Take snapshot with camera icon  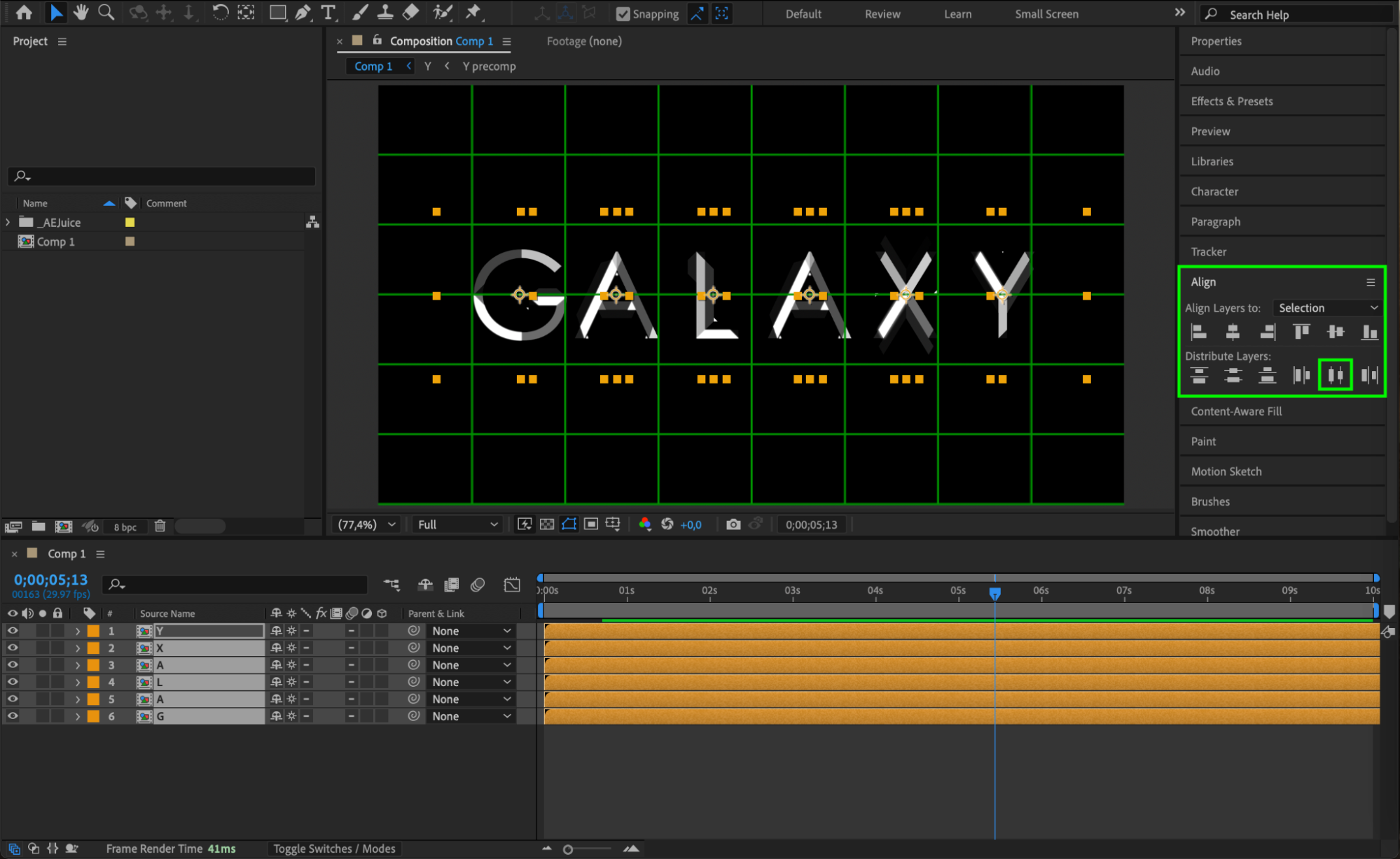[733, 524]
